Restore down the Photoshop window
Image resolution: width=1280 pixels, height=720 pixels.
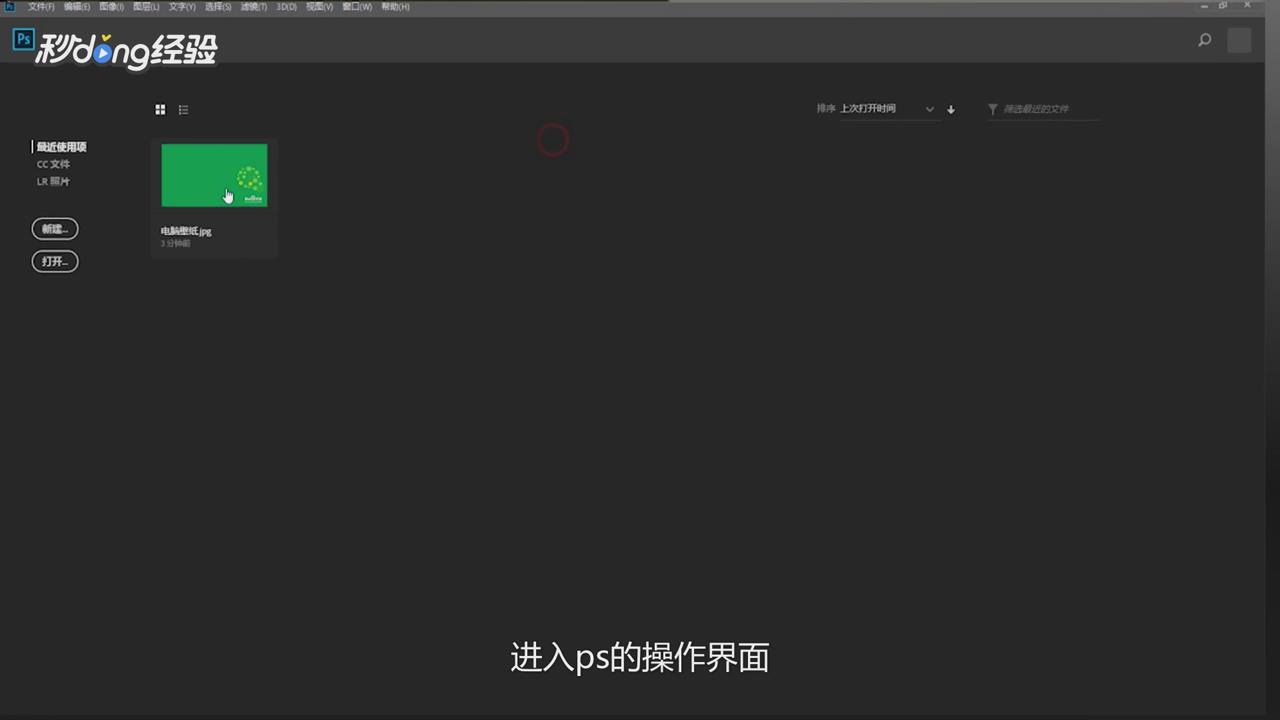pos(1223,6)
